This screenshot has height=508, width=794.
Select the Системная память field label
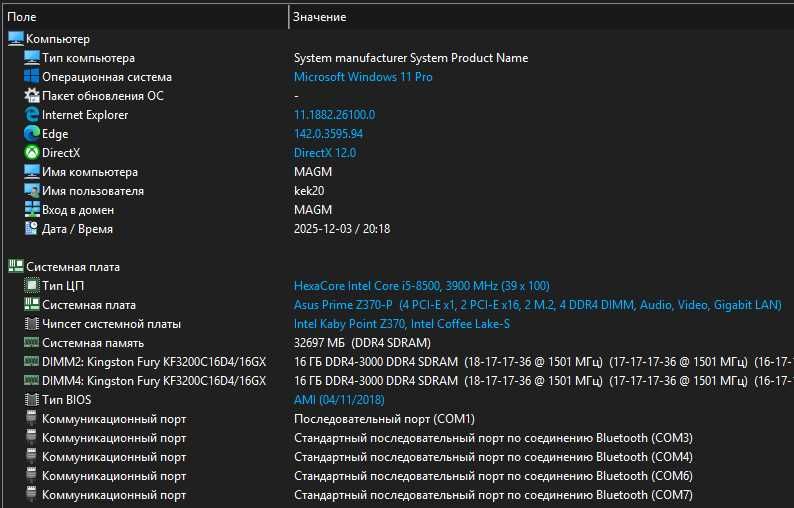click(x=93, y=343)
